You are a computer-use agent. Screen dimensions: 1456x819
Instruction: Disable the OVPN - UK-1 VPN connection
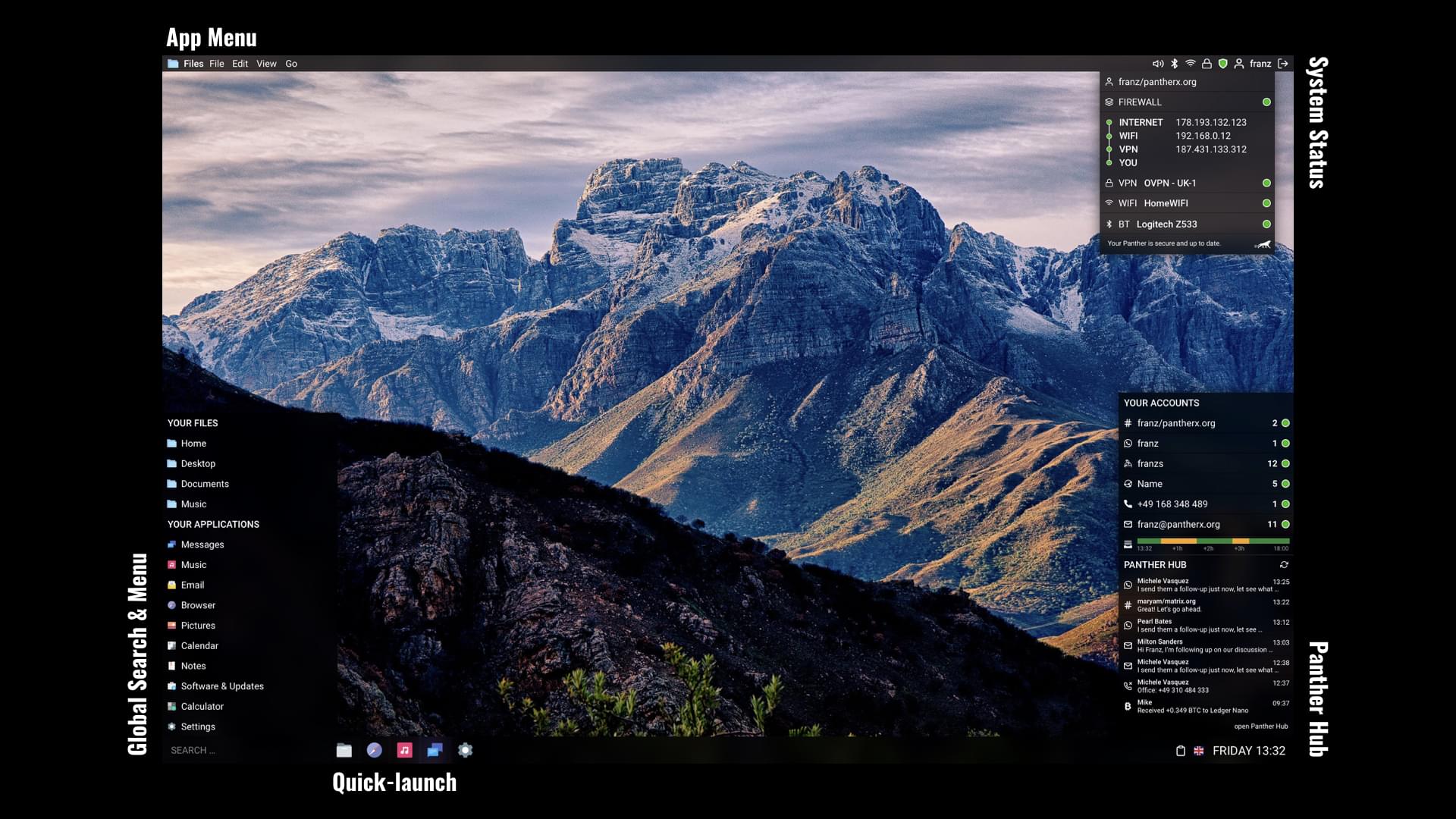pos(1266,183)
